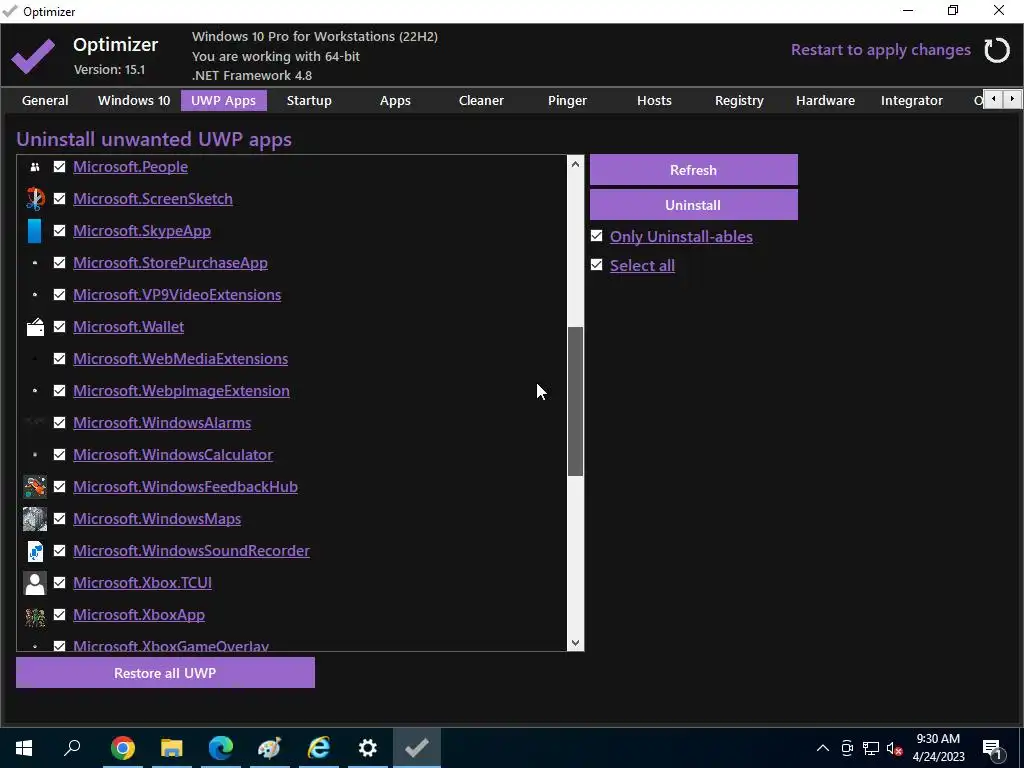Image resolution: width=1024 pixels, height=768 pixels.
Task: Open the Microsoft.WebpImageExtension link
Action: point(182,391)
